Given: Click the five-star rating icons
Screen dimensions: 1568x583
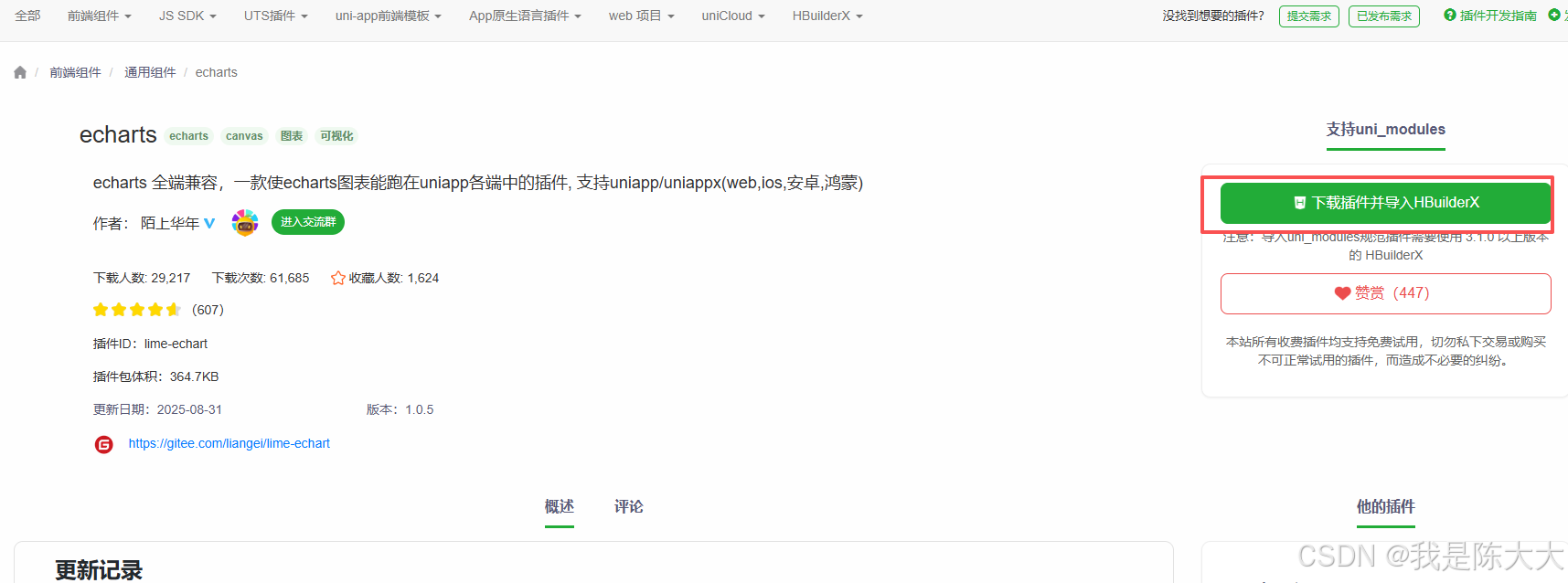Looking at the screenshot, I should 137,310.
